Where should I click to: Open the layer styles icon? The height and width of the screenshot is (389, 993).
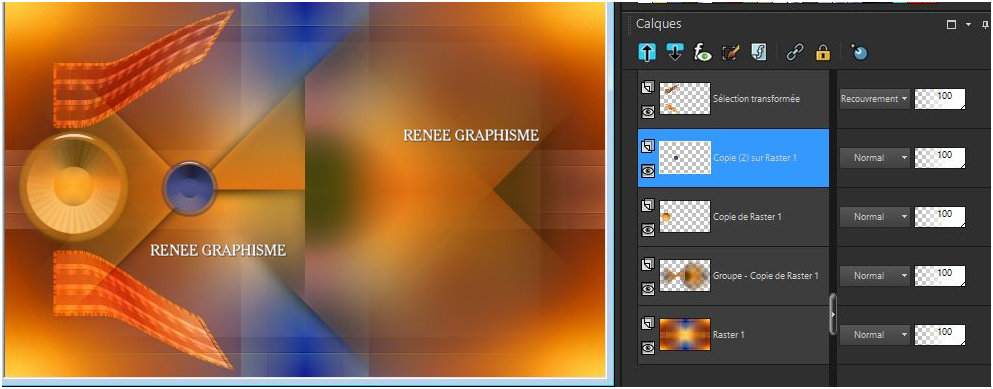[759, 53]
